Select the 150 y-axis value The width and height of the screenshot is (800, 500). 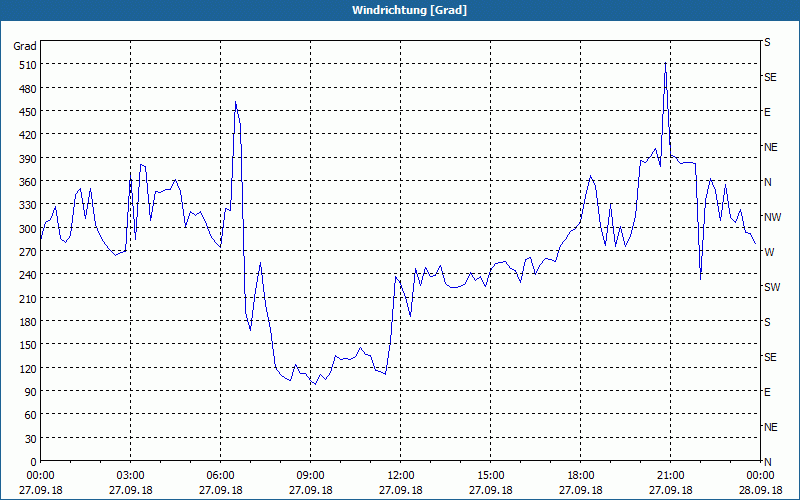[x=28, y=345]
